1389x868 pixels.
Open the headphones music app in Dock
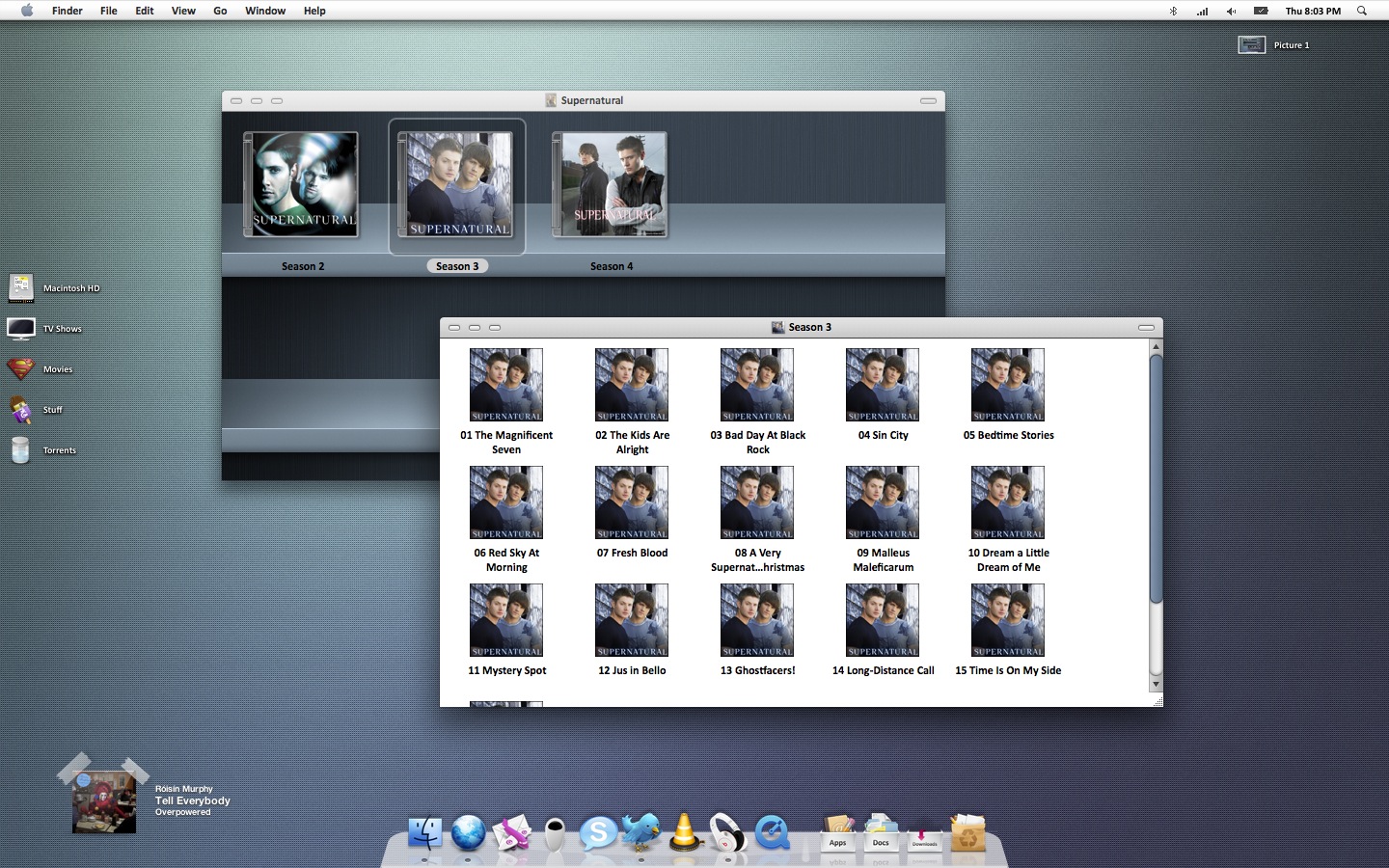coord(728,832)
